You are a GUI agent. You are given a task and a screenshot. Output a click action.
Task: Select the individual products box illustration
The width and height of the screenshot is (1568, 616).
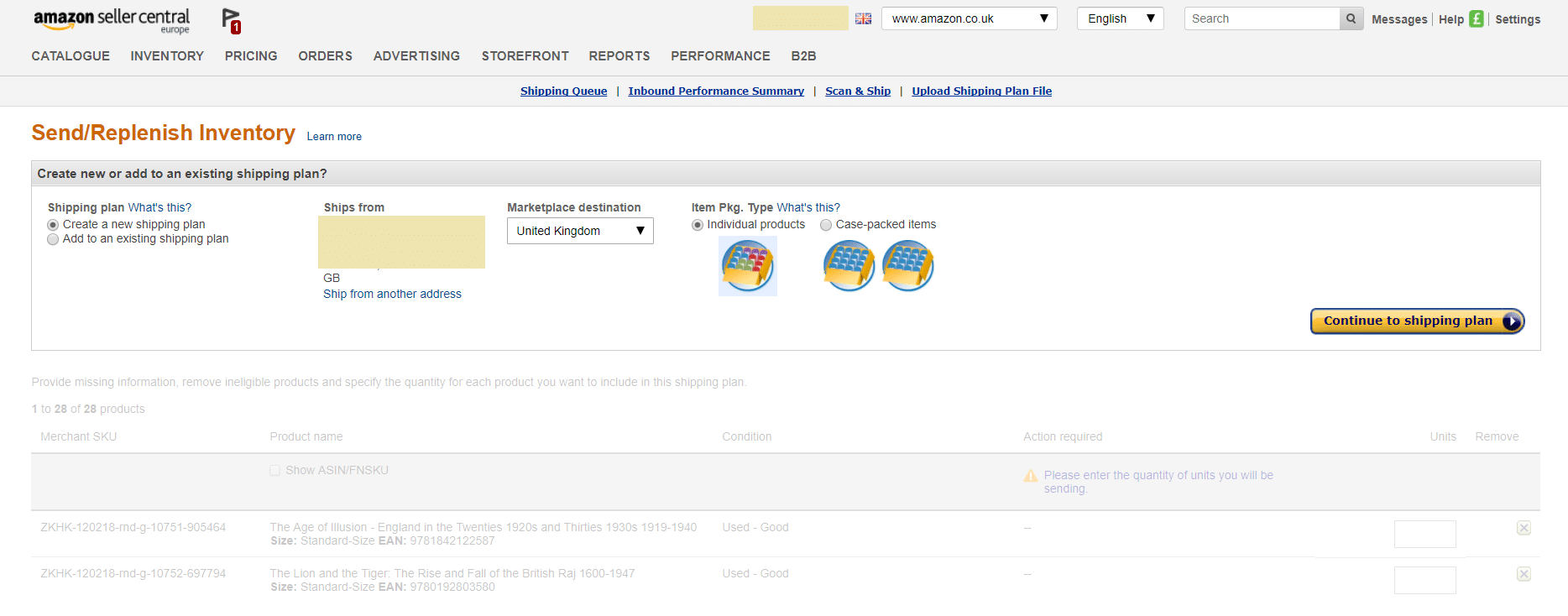(748, 266)
